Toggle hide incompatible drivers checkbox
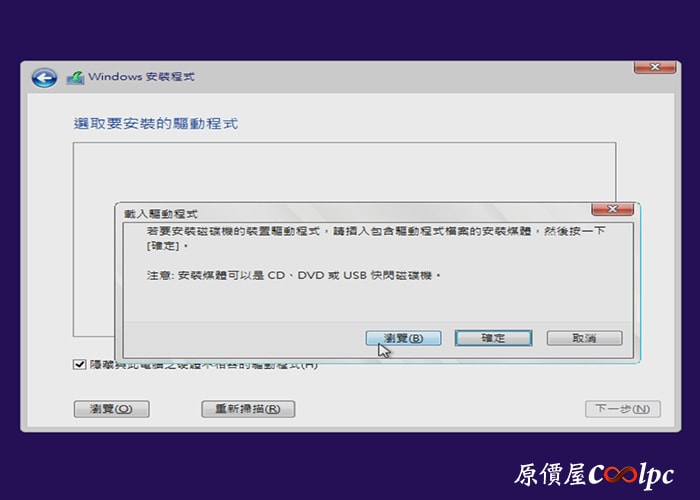 pyautogui.click(x=79, y=364)
